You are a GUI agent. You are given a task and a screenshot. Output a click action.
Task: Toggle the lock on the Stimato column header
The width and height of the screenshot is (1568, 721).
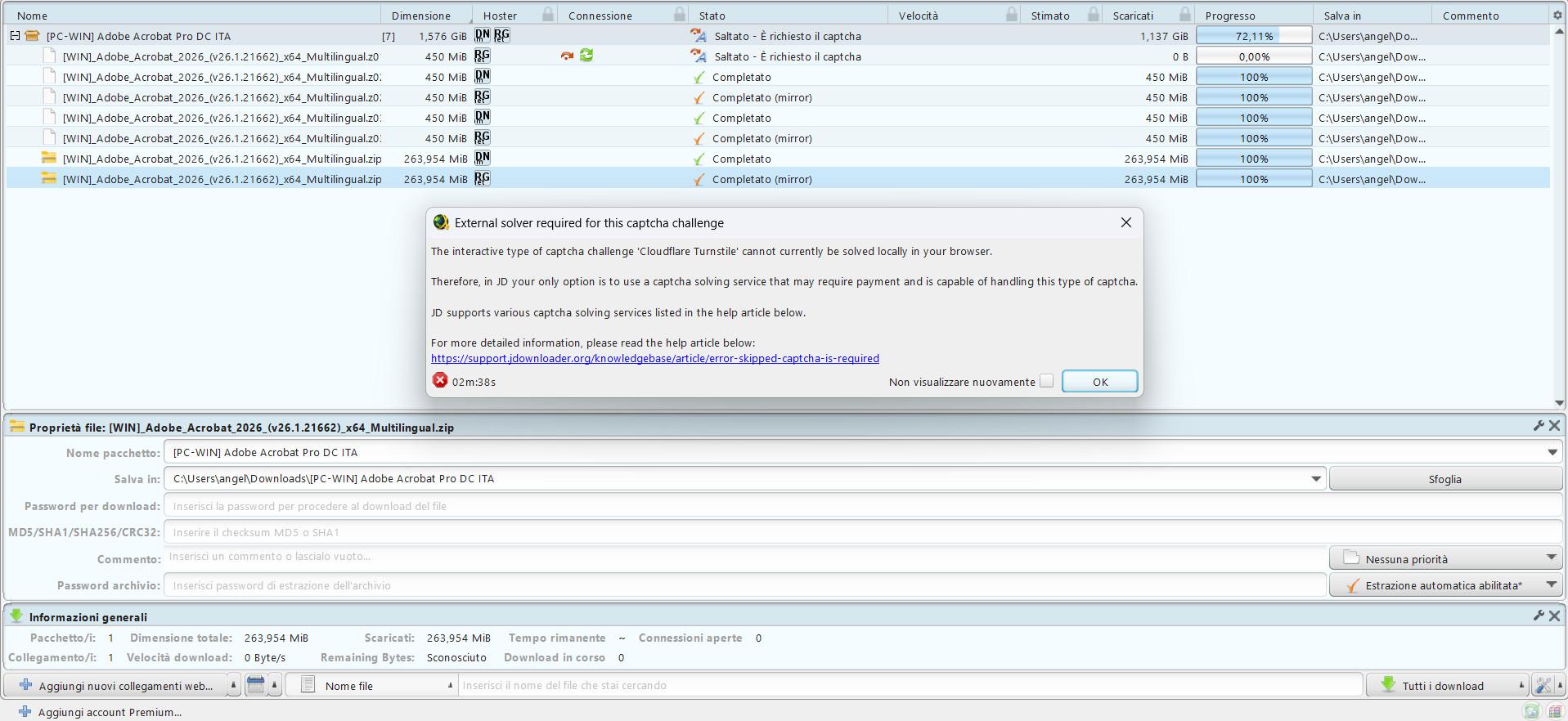point(1094,14)
